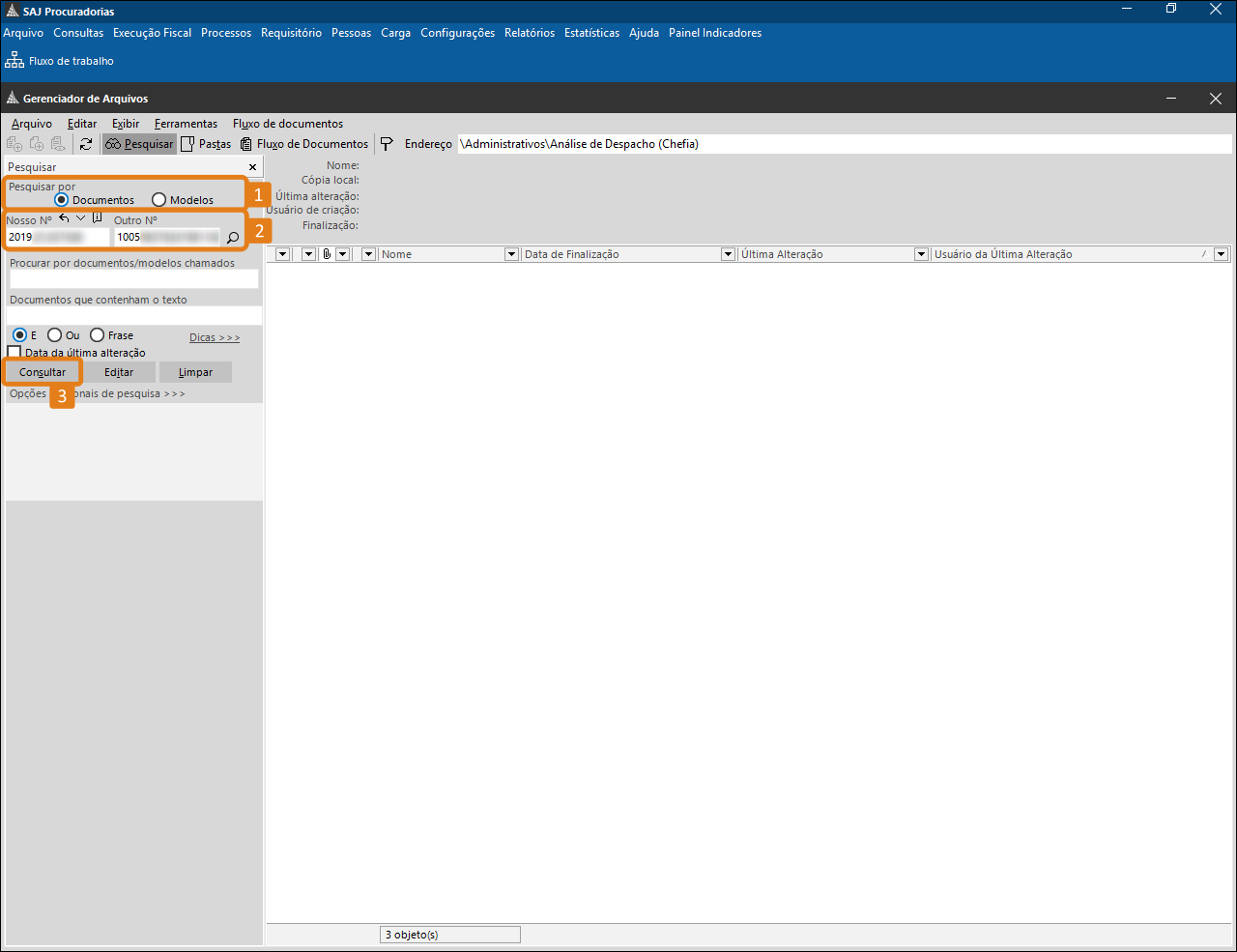Click the refresh icon in the toolbar
This screenshot has width=1237, height=952.
point(86,144)
